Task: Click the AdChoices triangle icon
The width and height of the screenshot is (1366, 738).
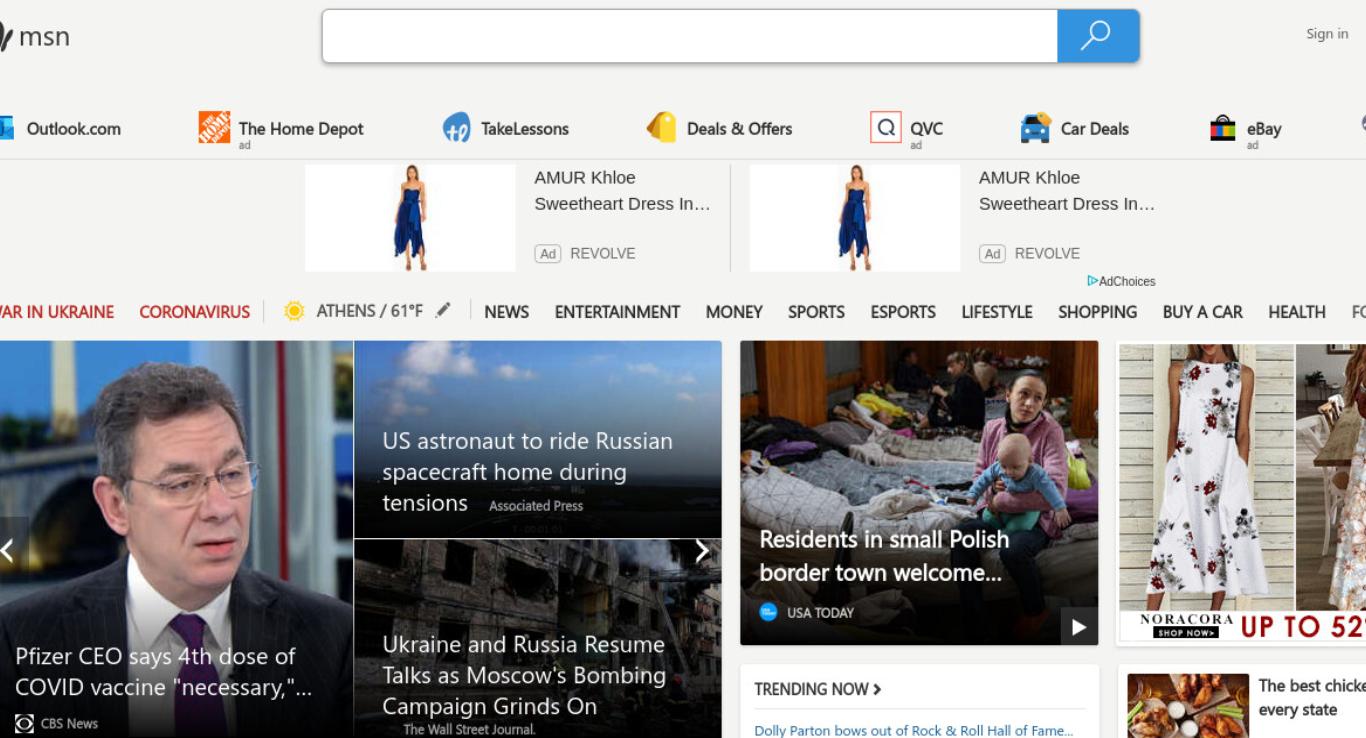Action: [1092, 281]
